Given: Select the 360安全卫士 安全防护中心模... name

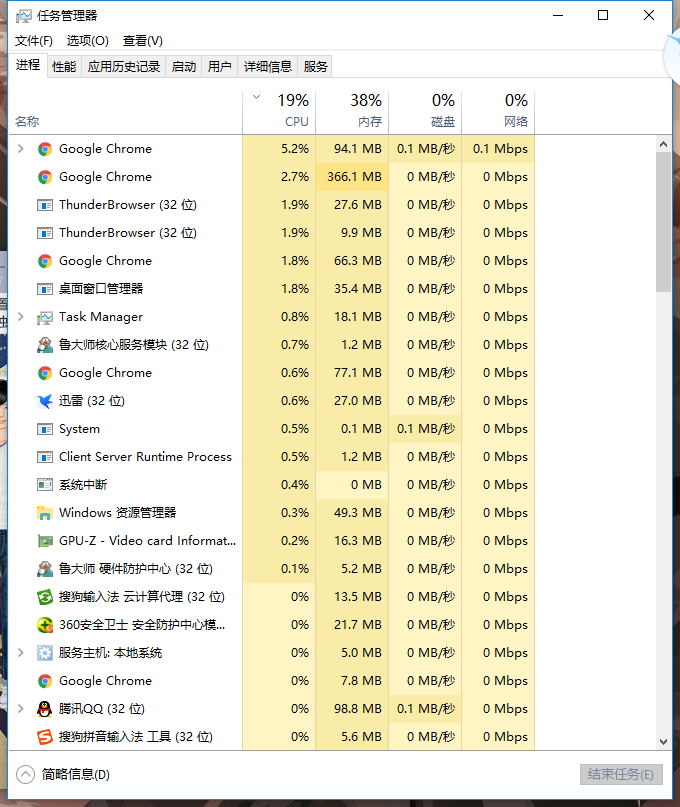Looking at the screenshot, I should (142, 625).
